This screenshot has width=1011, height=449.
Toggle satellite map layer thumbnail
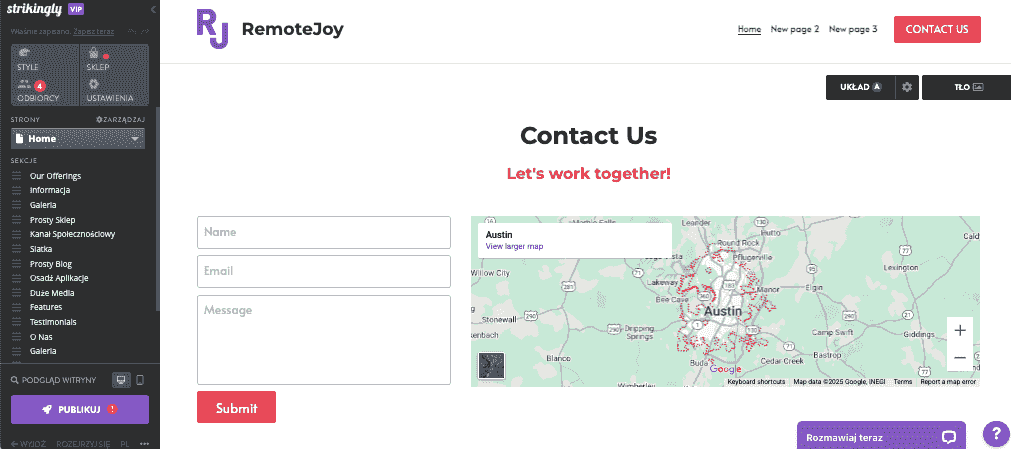click(491, 366)
